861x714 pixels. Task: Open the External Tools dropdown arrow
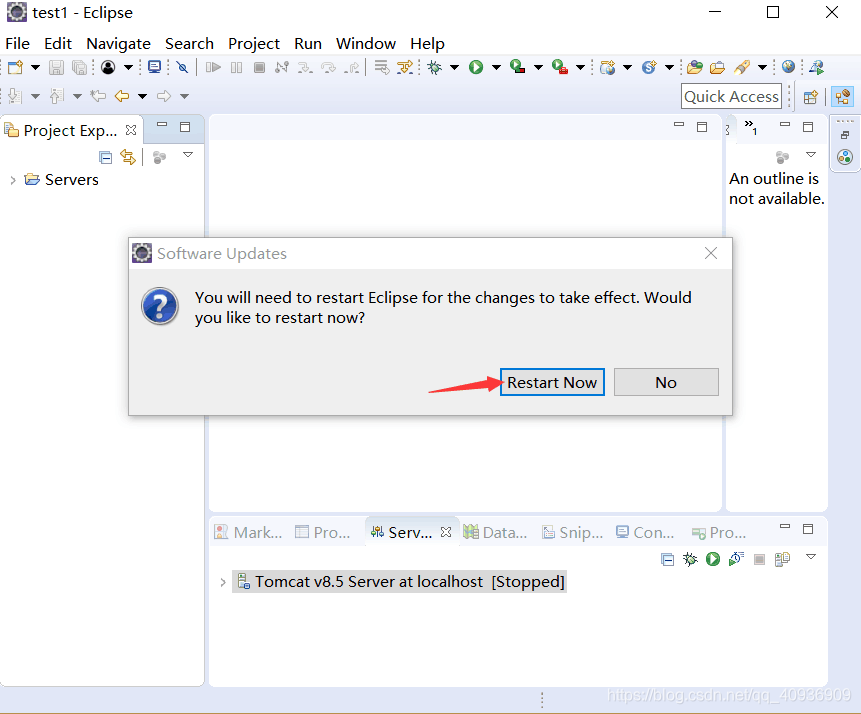pyautogui.click(x=580, y=68)
